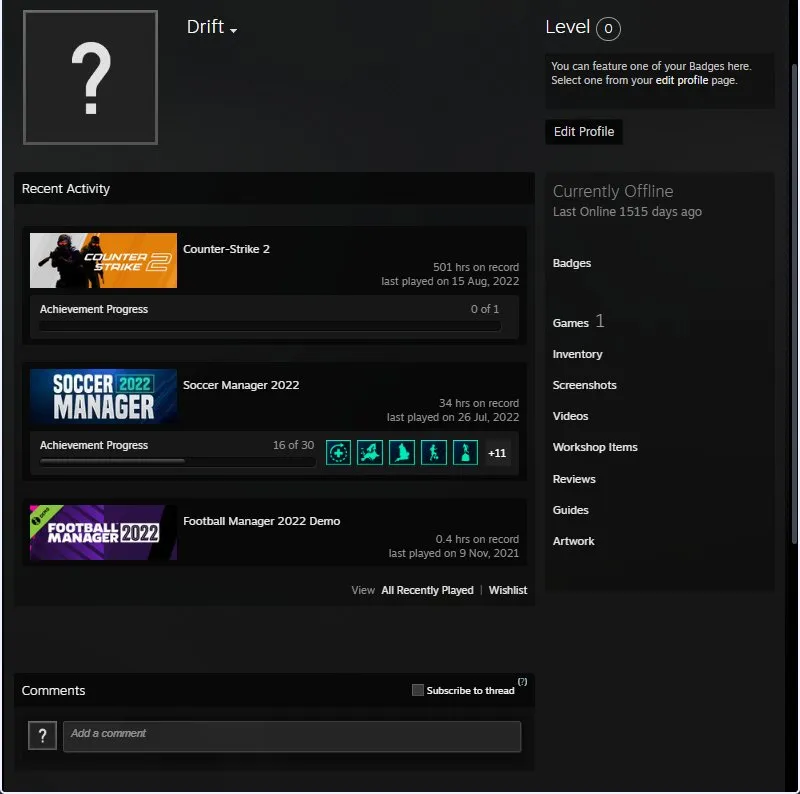
Task: Open Football Manager 2022 Demo title link
Action: (261, 521)
